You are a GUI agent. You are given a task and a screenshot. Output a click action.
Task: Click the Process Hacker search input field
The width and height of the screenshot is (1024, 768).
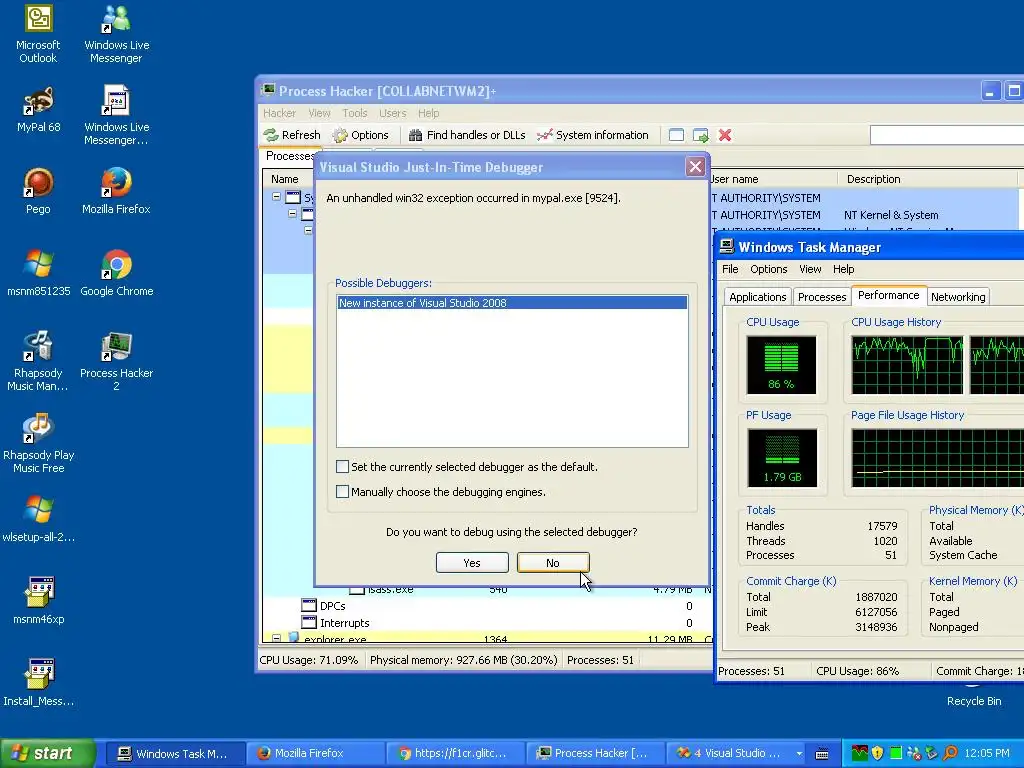pos(947,135)
